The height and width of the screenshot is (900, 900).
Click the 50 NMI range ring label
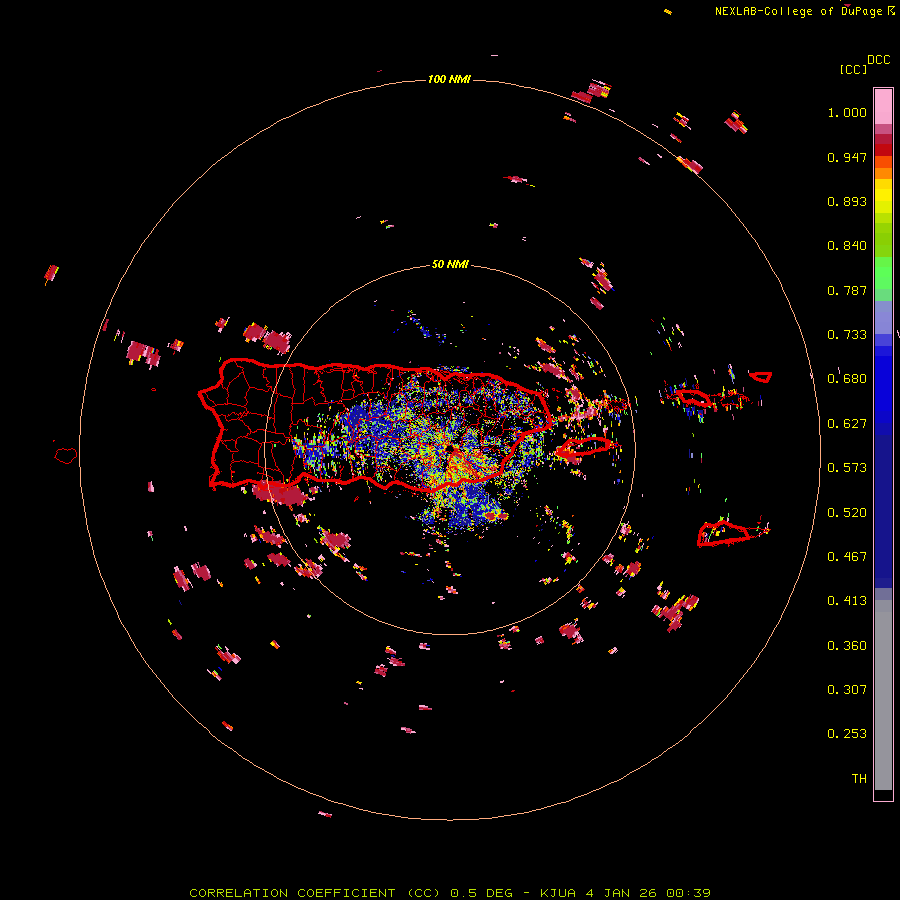tap(450, 264)
